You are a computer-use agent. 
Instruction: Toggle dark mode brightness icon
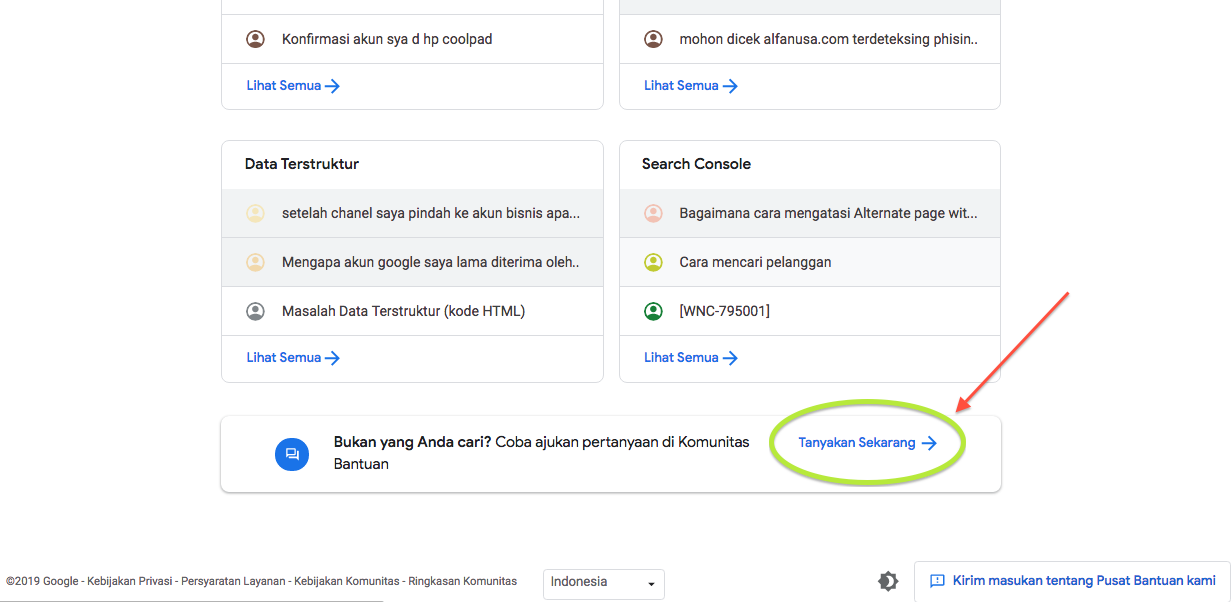888,581
